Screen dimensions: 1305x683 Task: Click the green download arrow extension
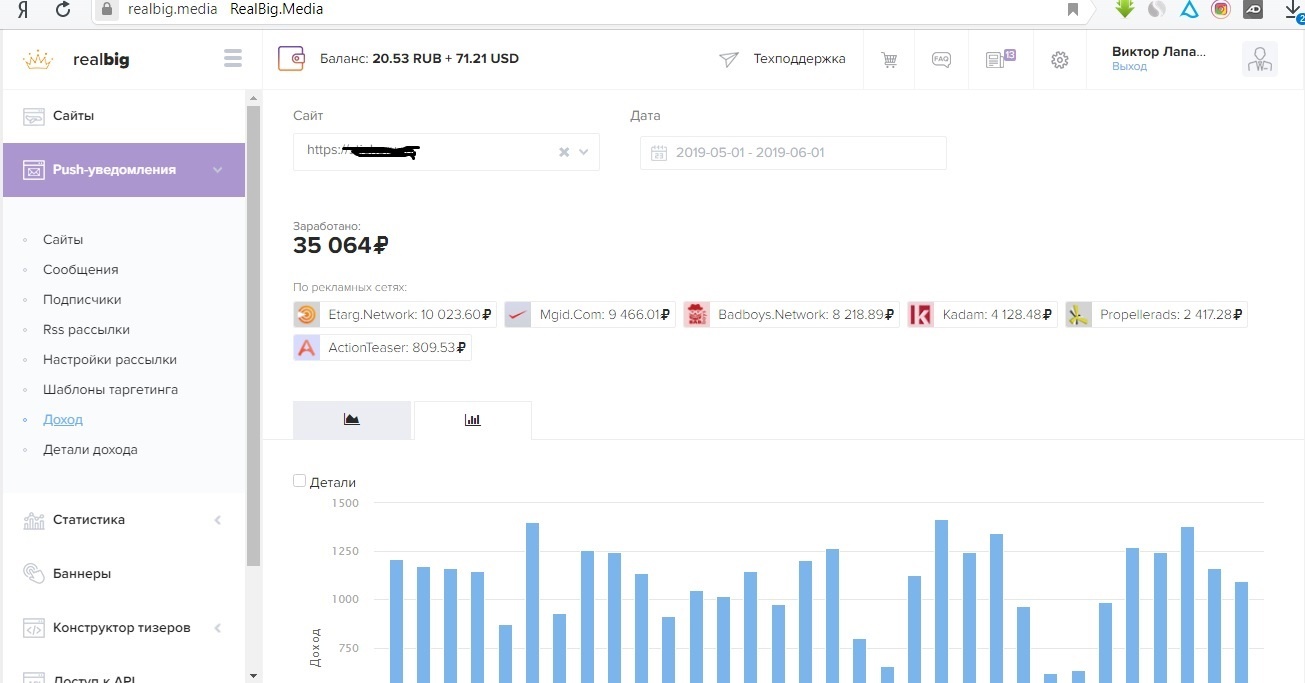coord(1125,9)
